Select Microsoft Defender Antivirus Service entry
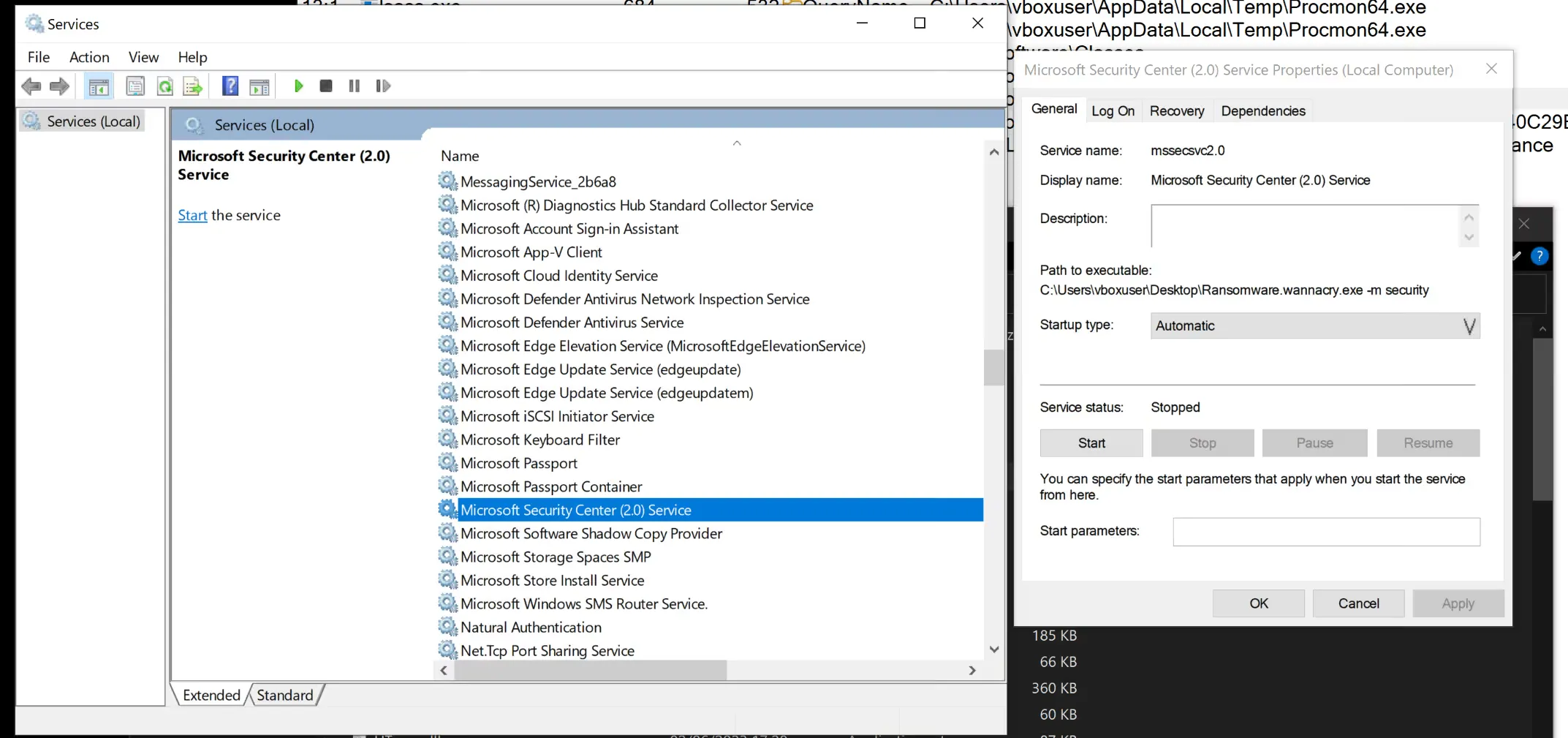This screenshot has width=1568, height=738. 572,323
